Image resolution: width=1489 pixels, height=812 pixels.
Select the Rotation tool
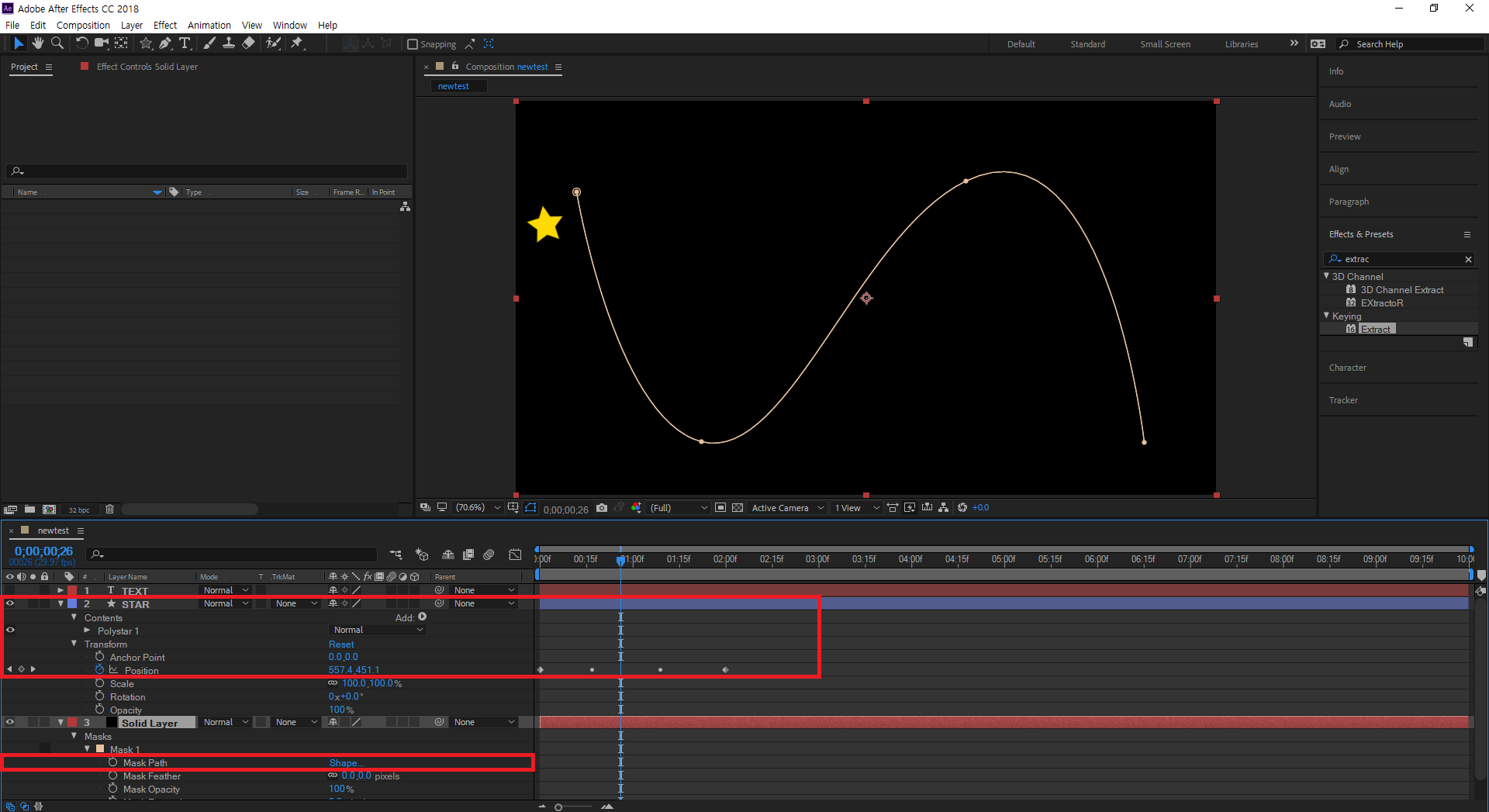pos(81,43)
